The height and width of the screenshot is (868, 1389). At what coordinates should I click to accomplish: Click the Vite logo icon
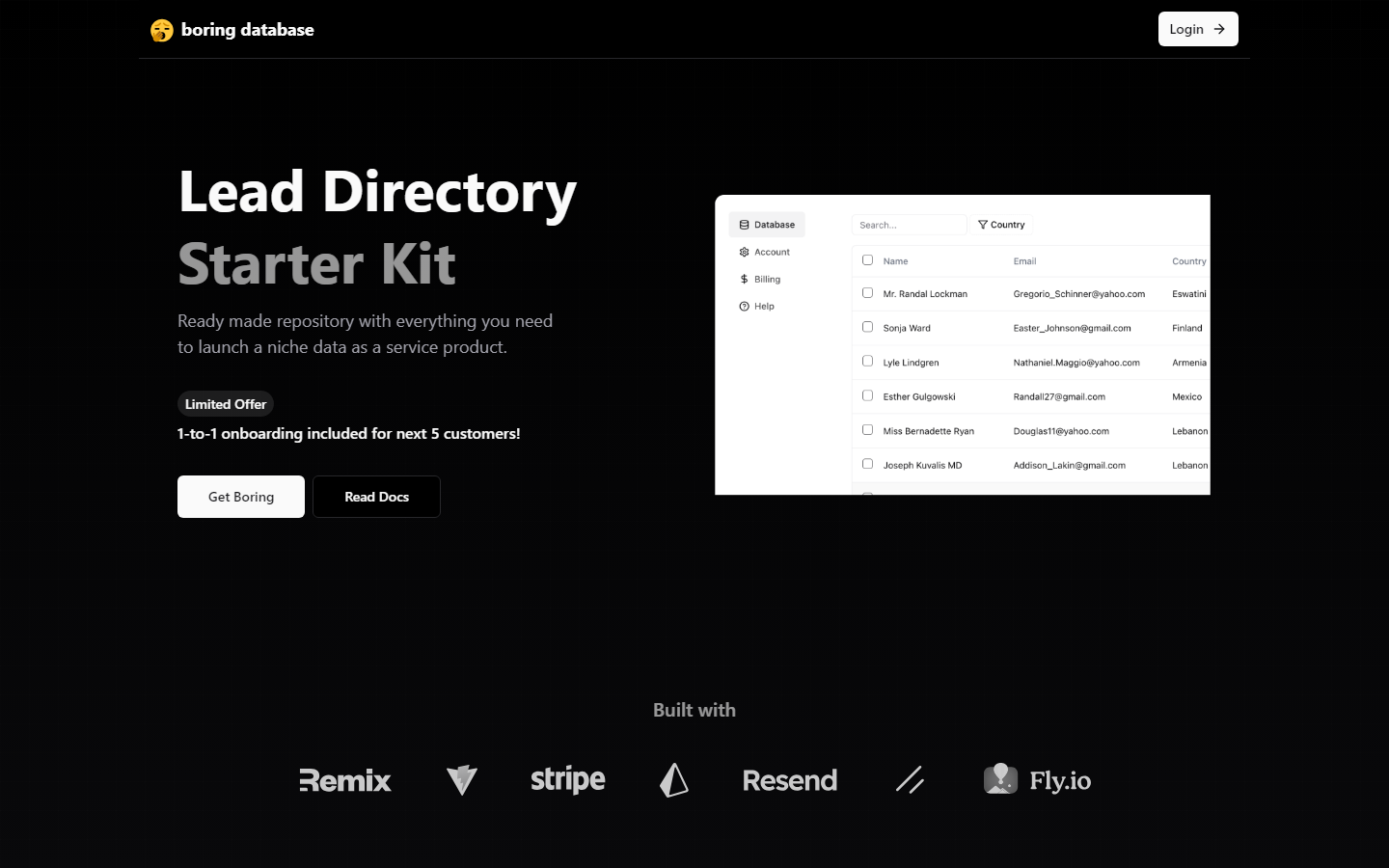point(462,780)
